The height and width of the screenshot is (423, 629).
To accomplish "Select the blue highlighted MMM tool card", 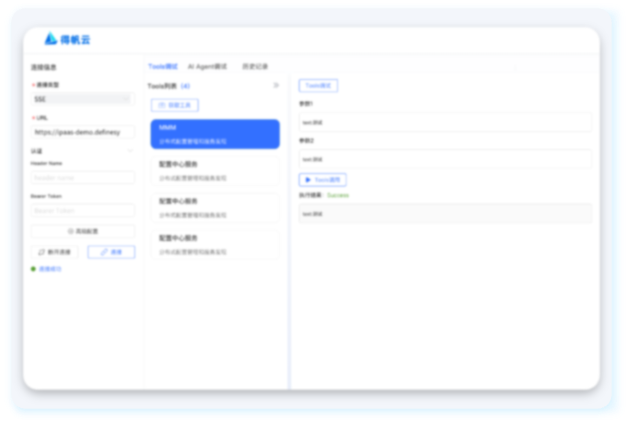I will [215, 134].
